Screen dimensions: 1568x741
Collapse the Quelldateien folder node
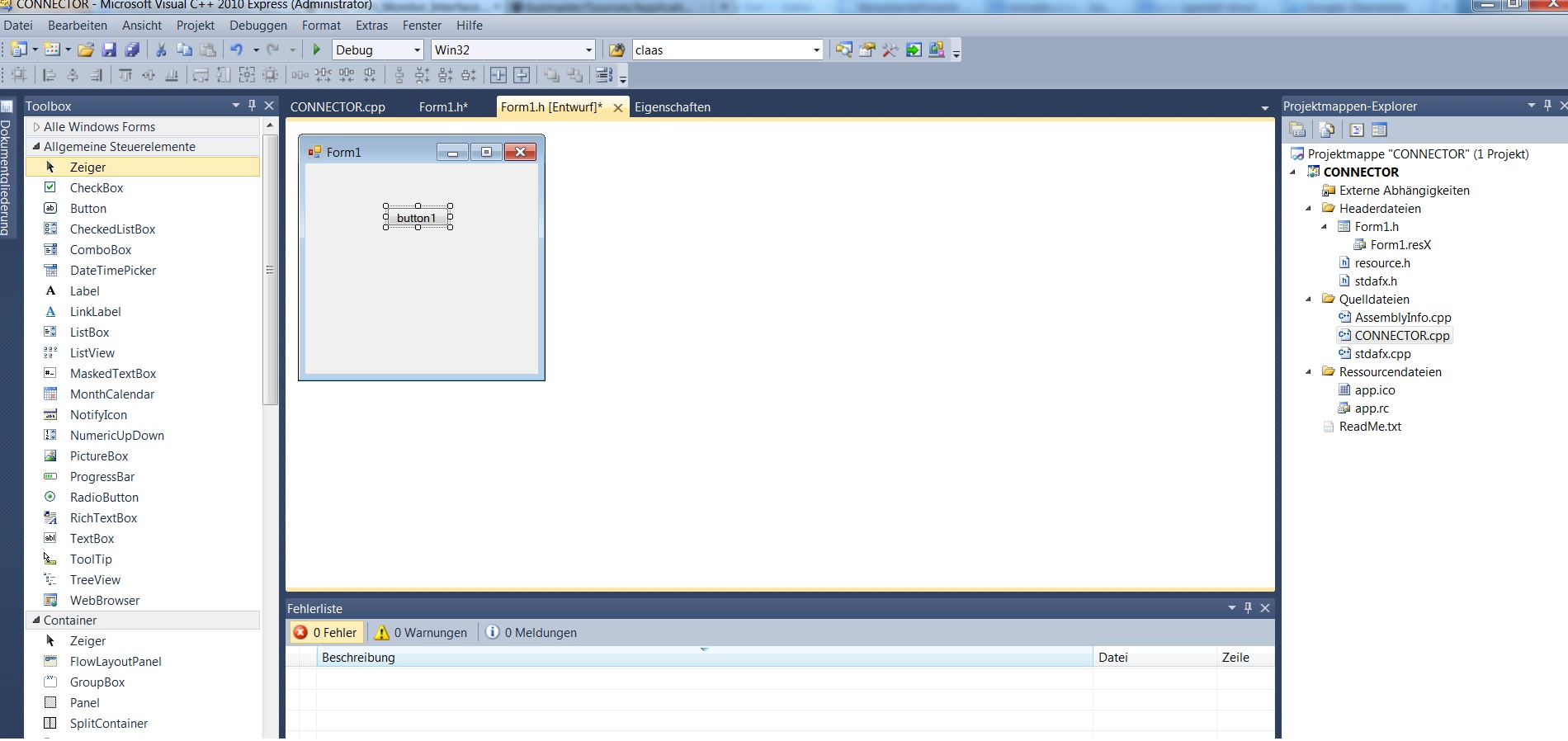coord(1309,300)
